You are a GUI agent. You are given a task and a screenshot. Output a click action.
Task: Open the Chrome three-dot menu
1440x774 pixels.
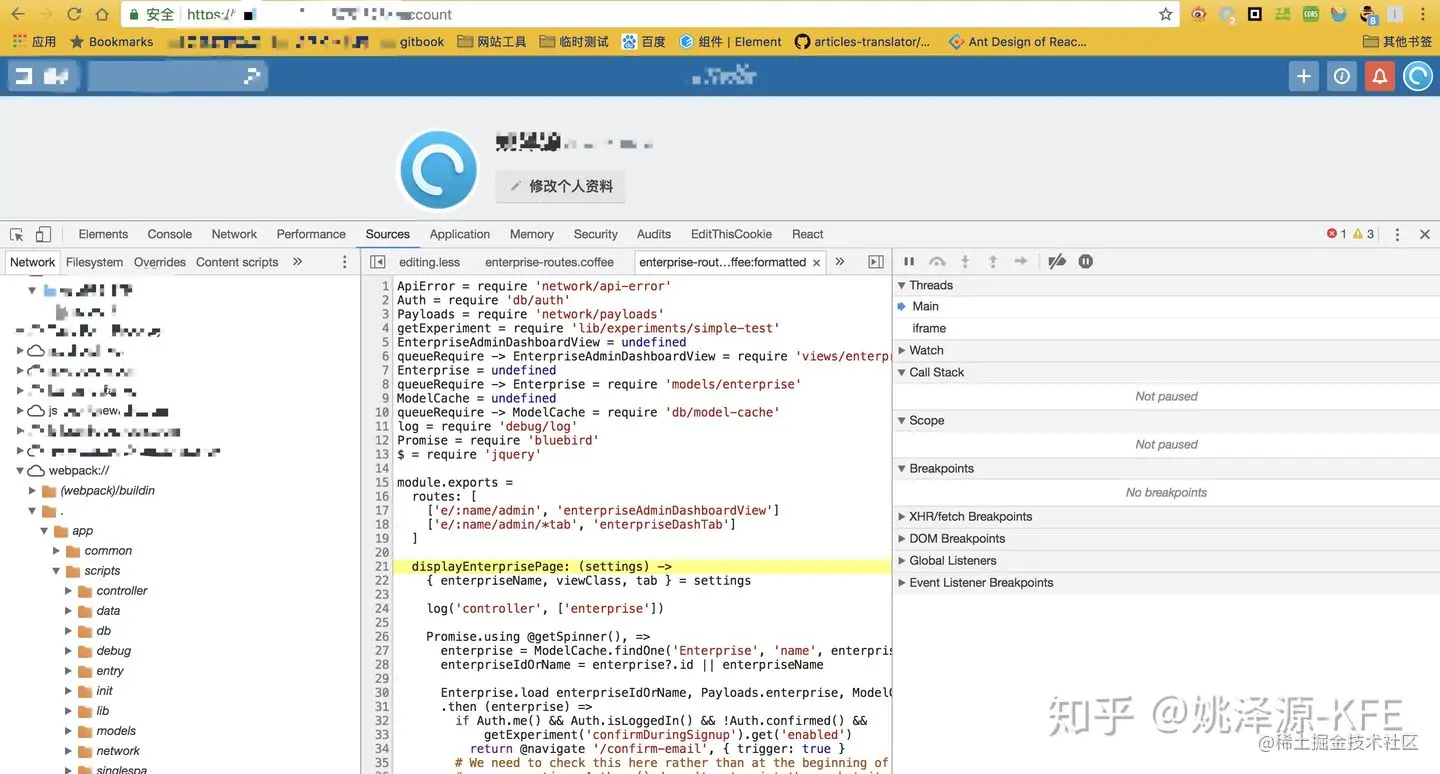[x=1422, y=15]
